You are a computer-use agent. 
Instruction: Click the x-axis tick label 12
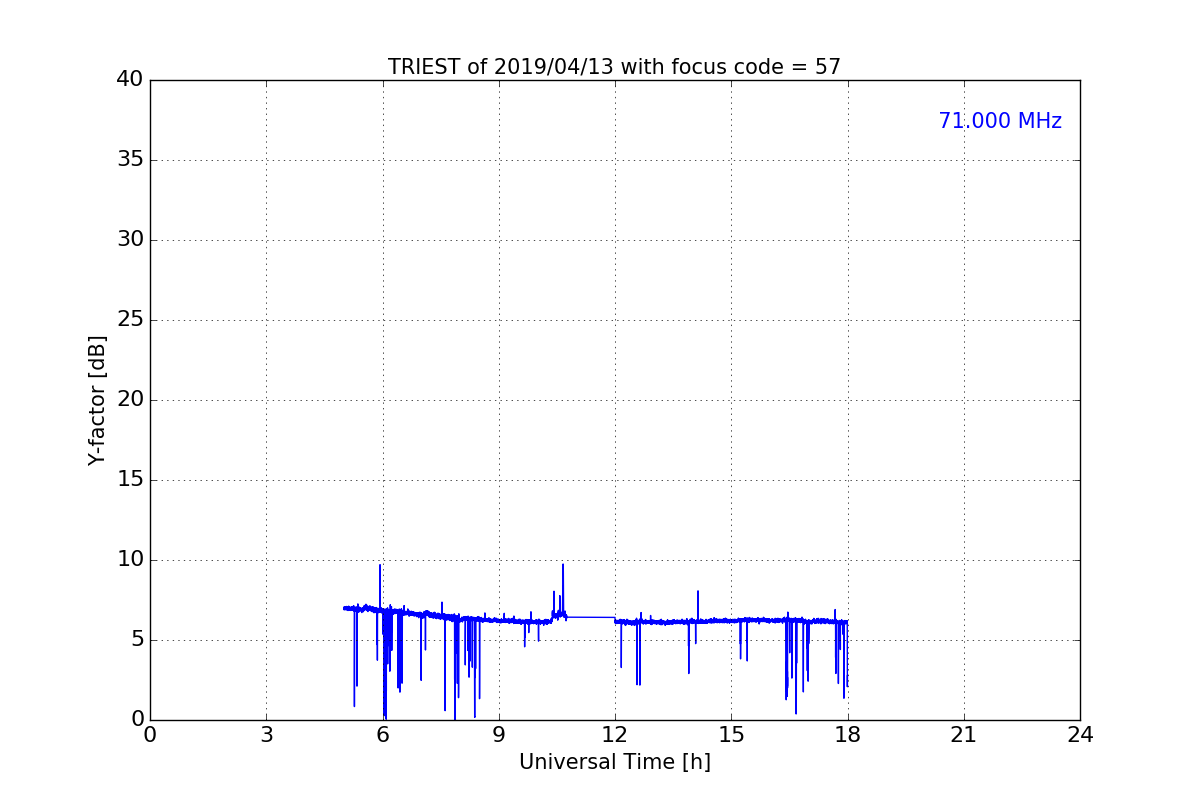click(x=615, y=735)
